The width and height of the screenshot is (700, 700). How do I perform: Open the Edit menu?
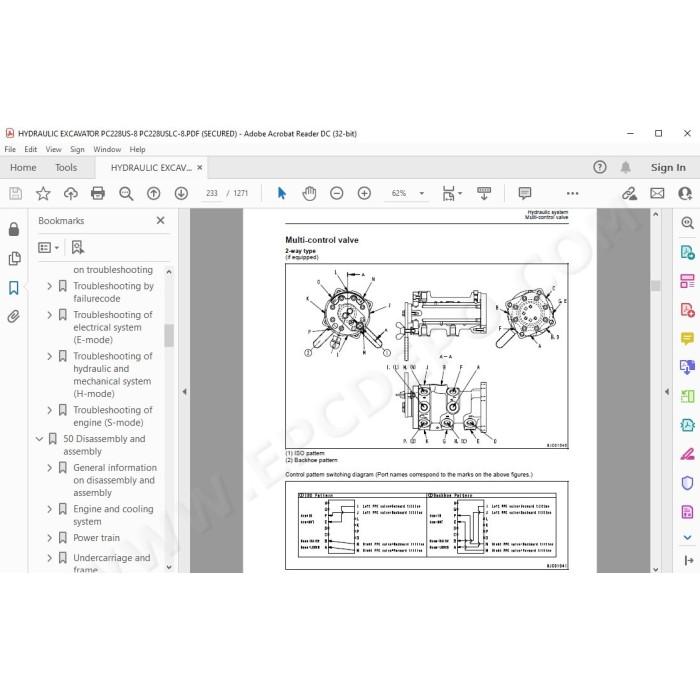coord(30,150)
